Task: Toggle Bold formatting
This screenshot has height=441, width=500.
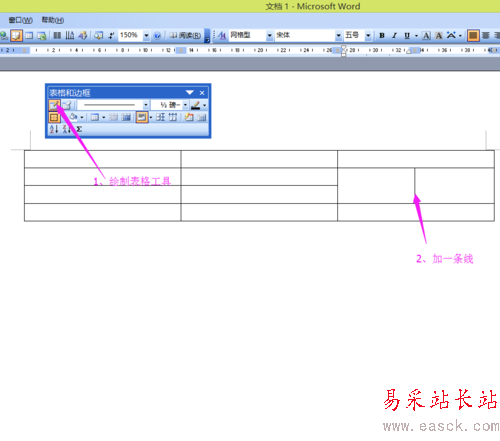Action: pos(382,35)
